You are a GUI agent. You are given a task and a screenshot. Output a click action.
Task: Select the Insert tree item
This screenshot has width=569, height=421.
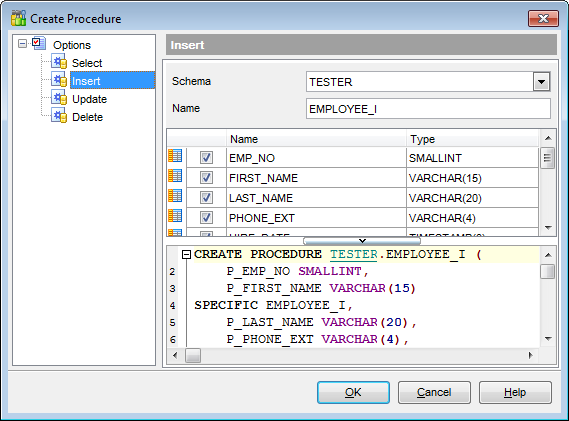coord(112,81)
